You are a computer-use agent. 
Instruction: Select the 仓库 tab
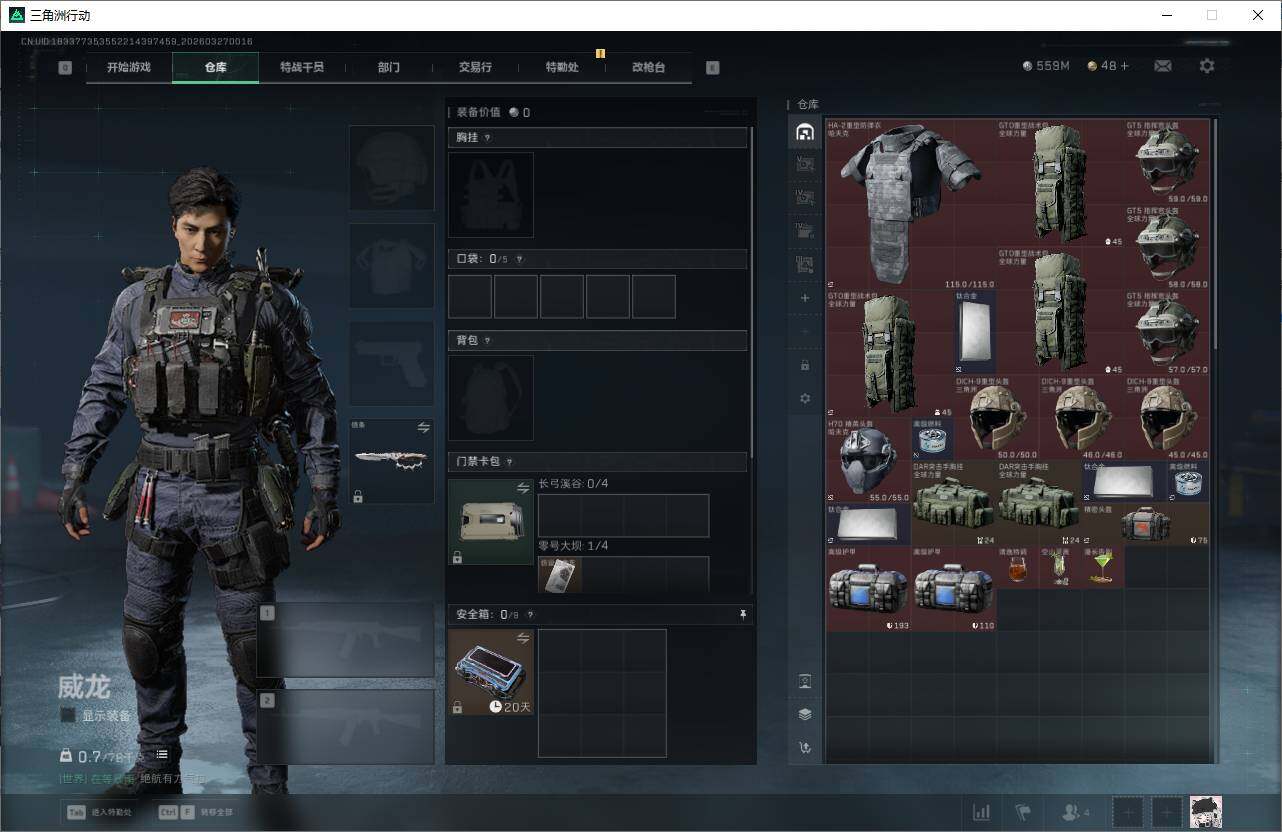tap(215, 67)
